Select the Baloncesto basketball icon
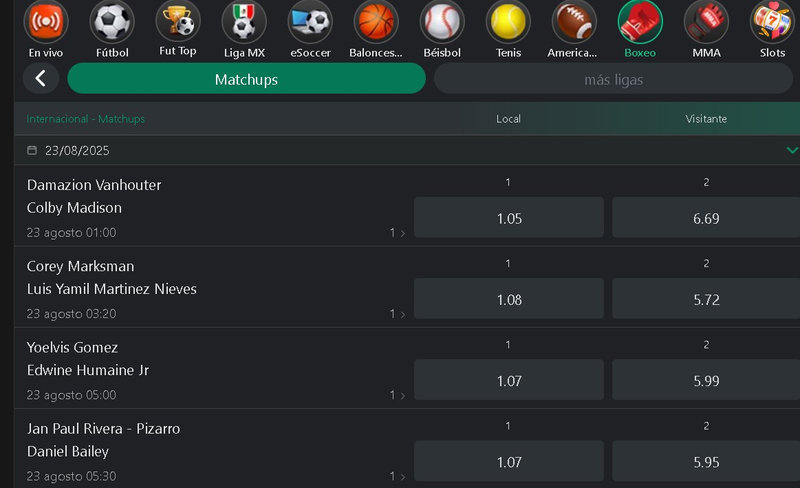Screen dimensions: 800x488 pos(376,21)
